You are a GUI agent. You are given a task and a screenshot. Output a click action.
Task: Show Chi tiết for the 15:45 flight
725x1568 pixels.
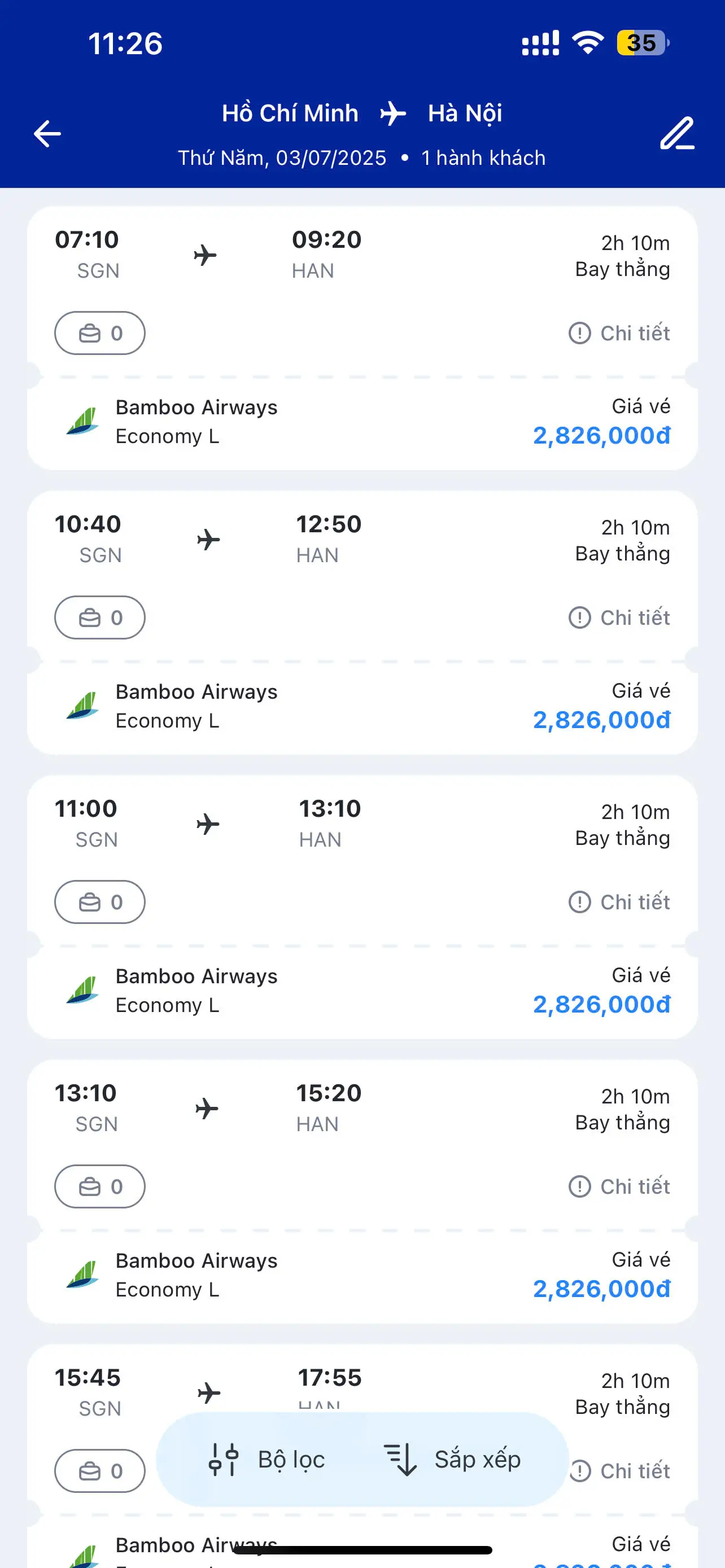[x=627, y=1470]
